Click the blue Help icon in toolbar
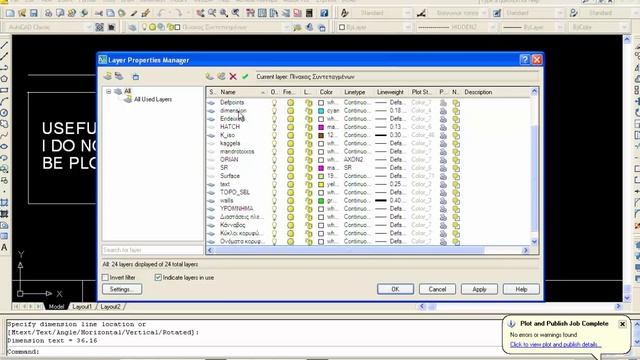This screenshot has height=360, width=640. click(324, 13)
